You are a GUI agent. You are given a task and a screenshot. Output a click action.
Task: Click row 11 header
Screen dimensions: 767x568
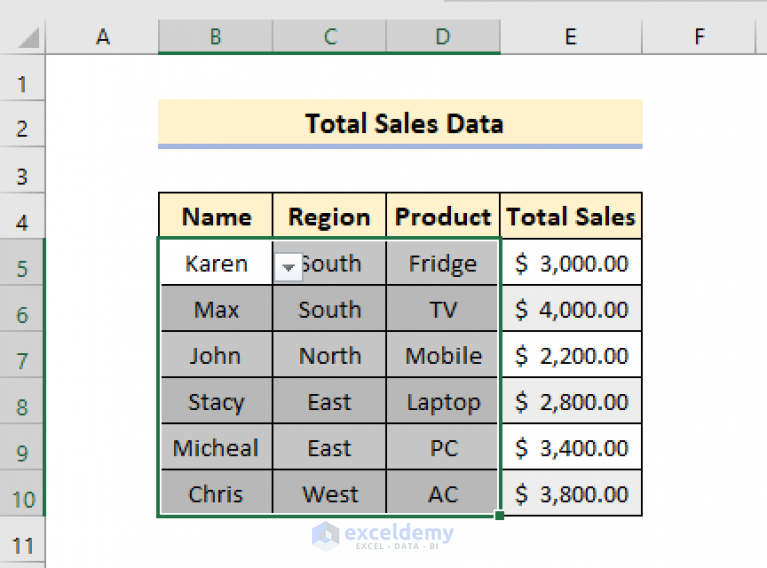pos(22,547)
